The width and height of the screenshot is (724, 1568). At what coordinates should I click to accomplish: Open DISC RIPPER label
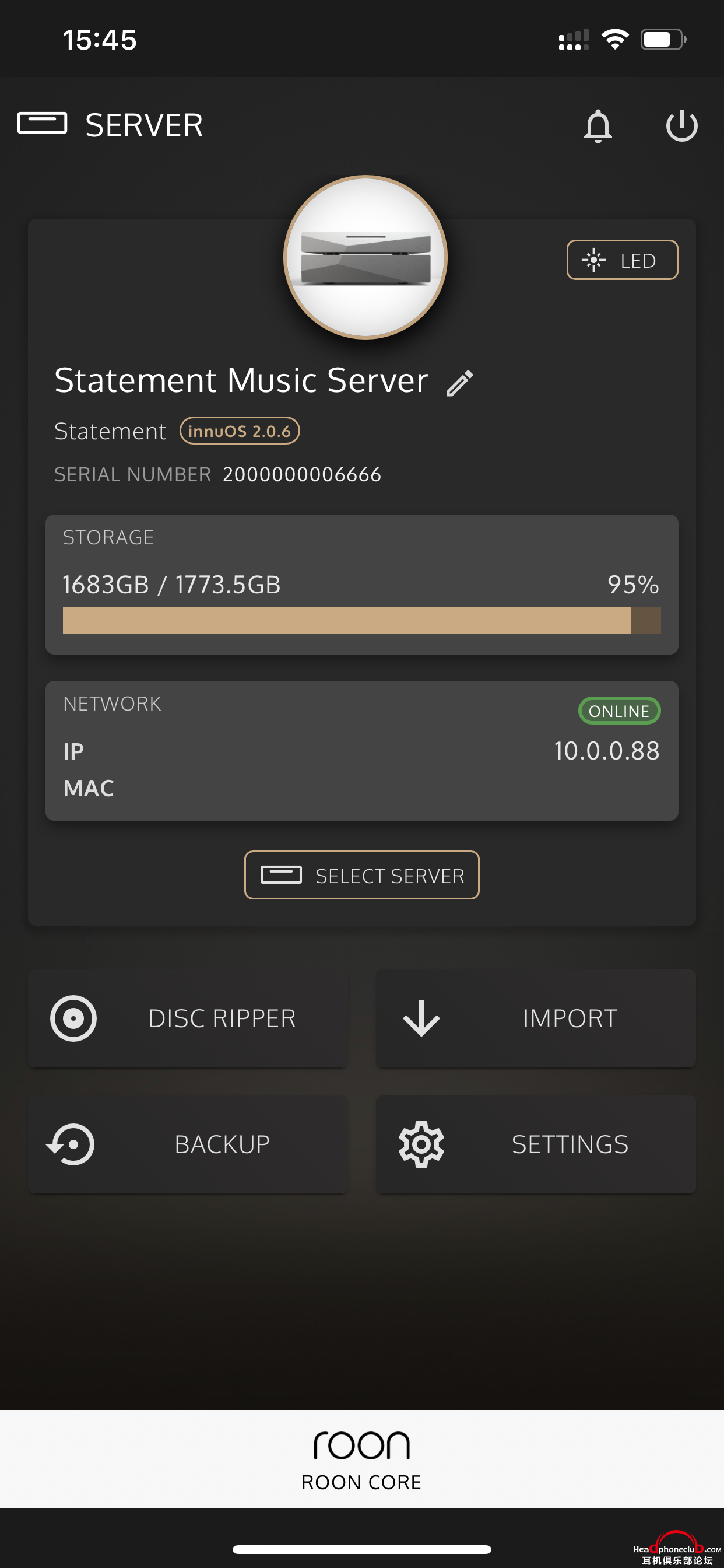point(222,1019)
